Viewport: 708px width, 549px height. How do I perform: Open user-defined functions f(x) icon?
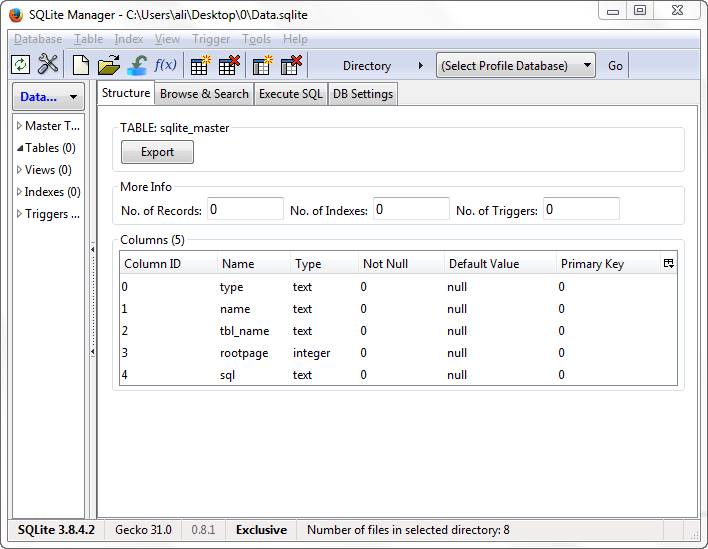165,65
